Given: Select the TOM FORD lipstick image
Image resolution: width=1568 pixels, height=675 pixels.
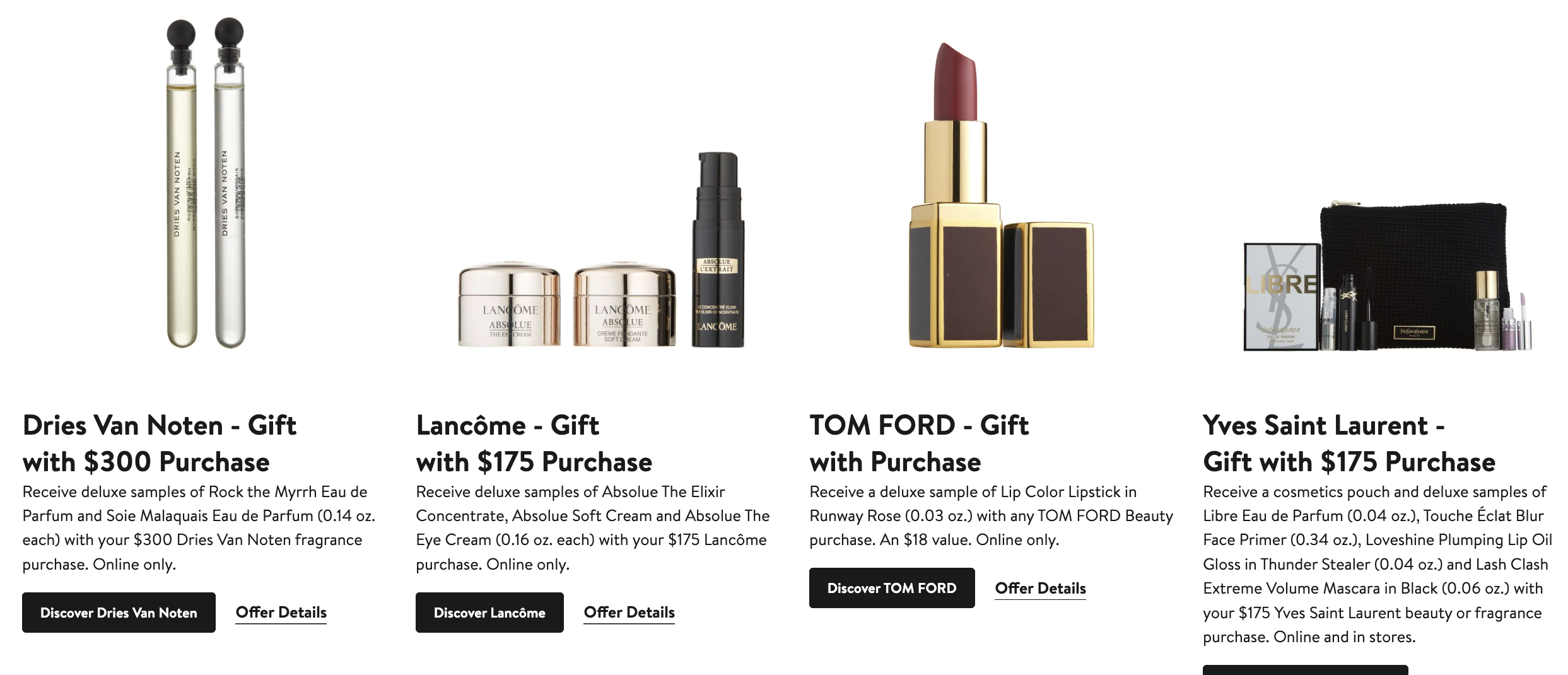Looking at the screenshot, I should point(1001,196).
